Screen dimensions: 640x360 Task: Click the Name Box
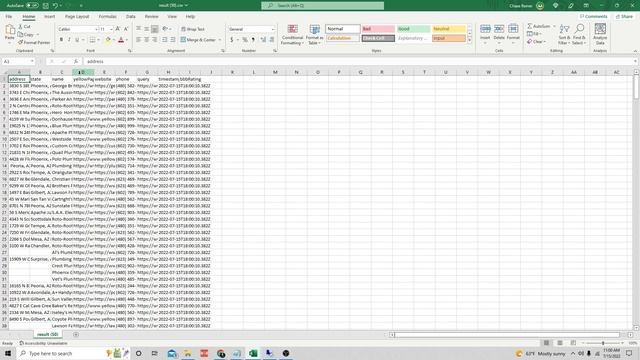[x=18, y=61]
